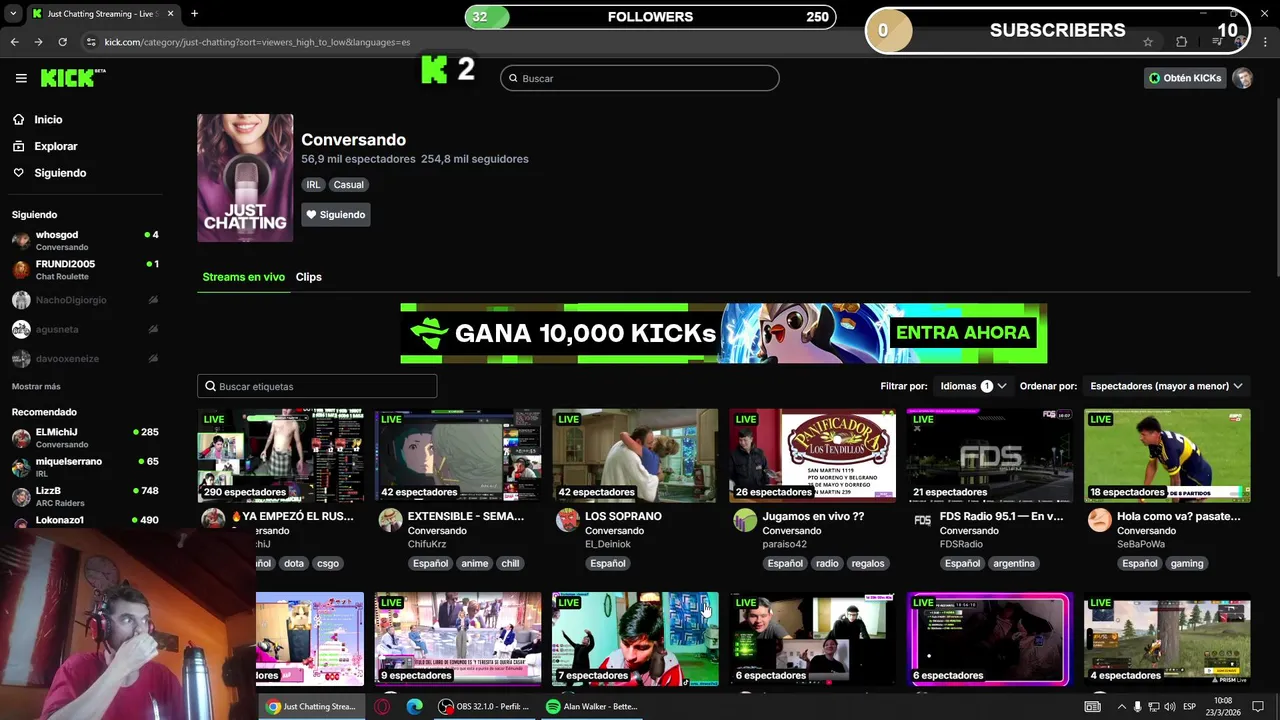Click the Obtén KICKs button

(x=1185, y=78)
